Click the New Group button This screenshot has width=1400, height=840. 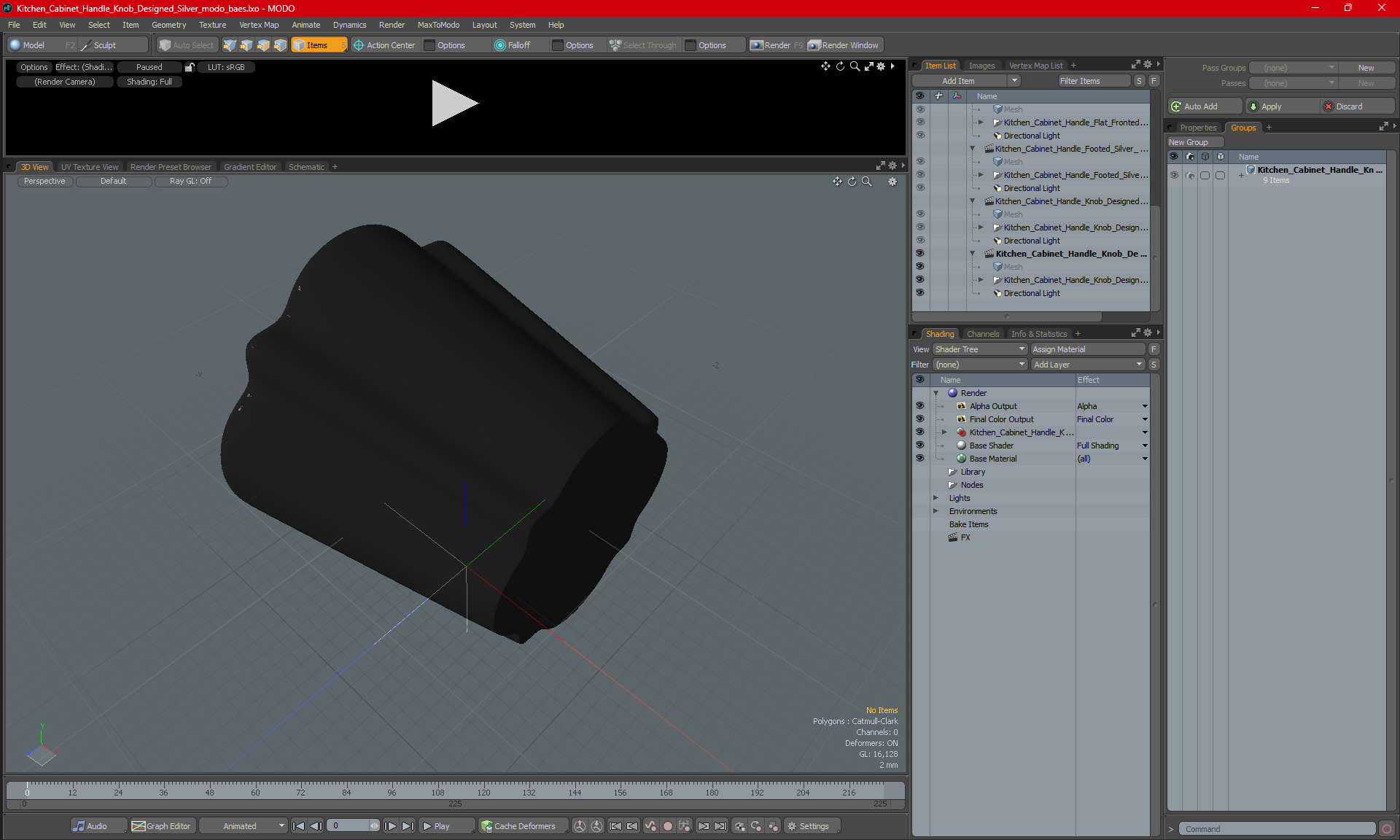pyautogui.click(x=1195, y=142)
